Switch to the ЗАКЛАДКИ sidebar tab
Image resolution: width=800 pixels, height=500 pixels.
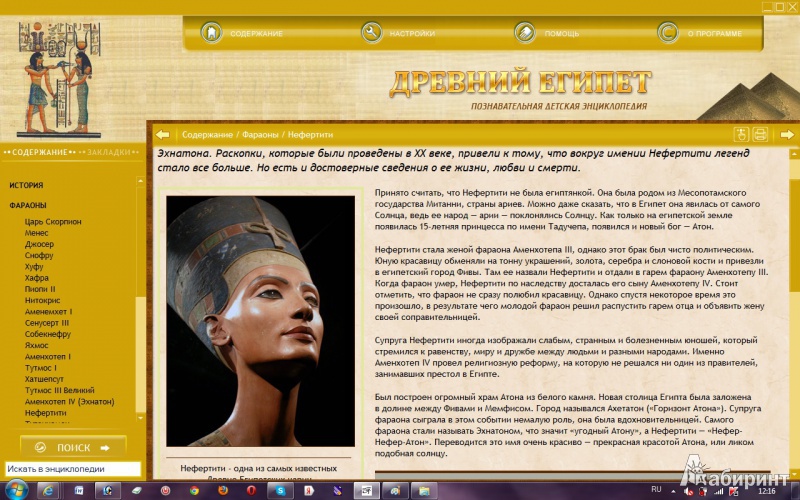pyautogui.click(x=109, y=152)
